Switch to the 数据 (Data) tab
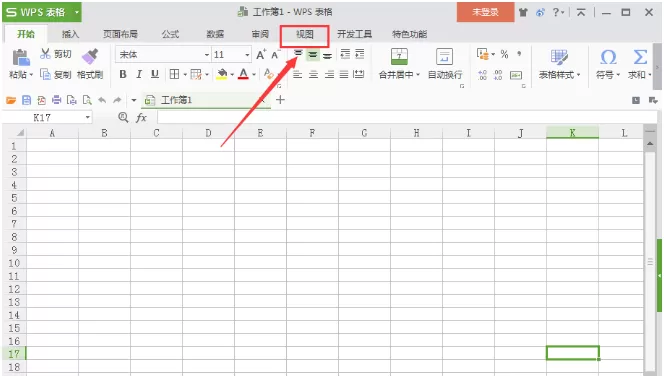Image resolution: width=664 pixels, height=376 pixels. (215, 34)
